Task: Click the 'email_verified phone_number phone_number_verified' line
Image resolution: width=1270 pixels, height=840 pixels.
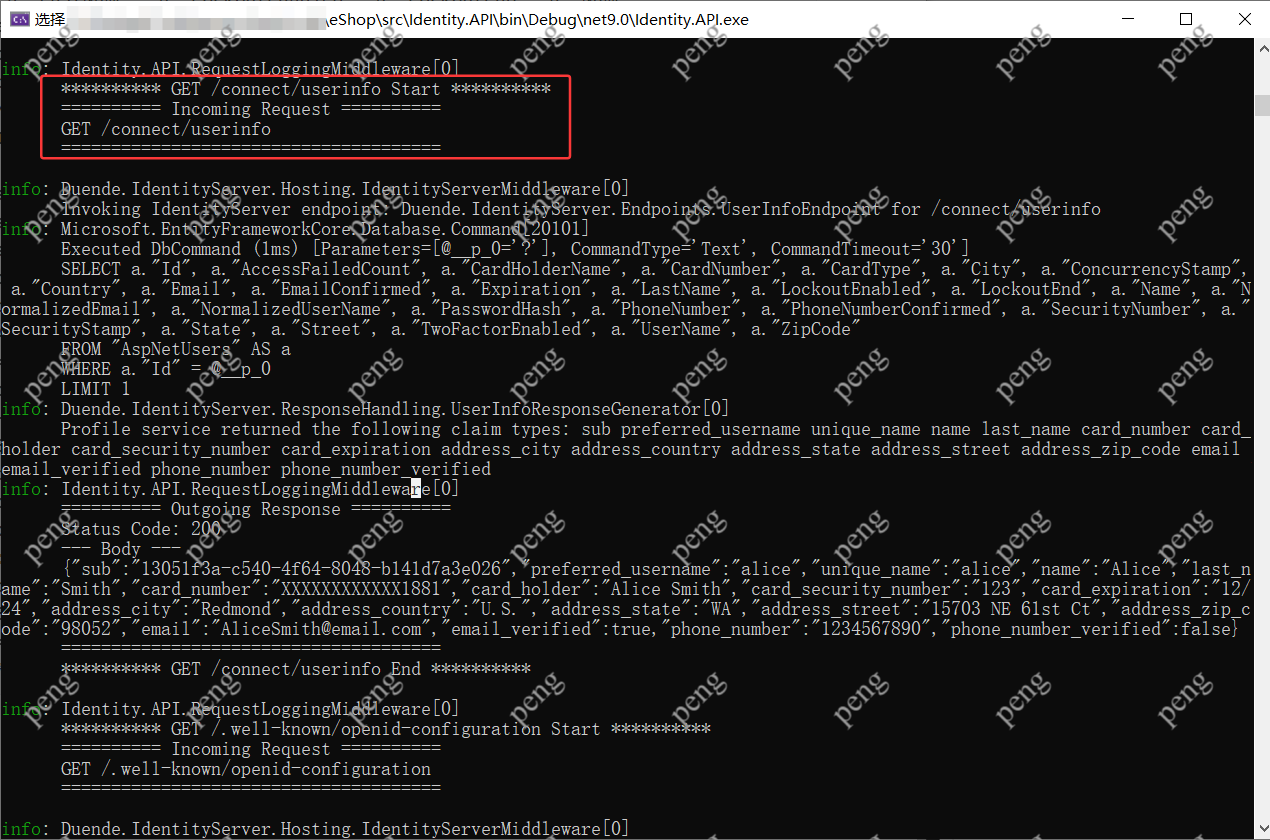Action: (246, 469)
